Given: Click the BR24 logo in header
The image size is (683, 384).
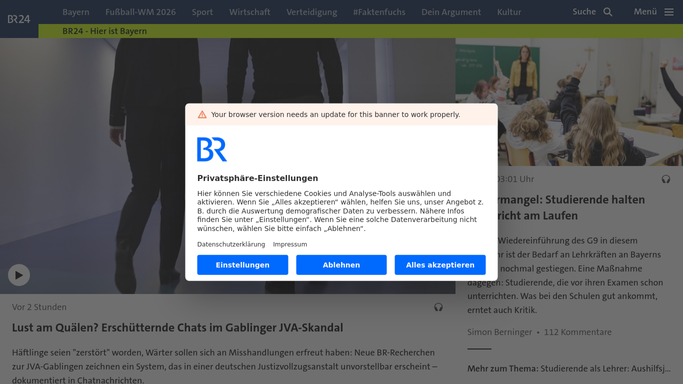Looking at the screenshot, I should pyautogui.click(x=19, y=19).
